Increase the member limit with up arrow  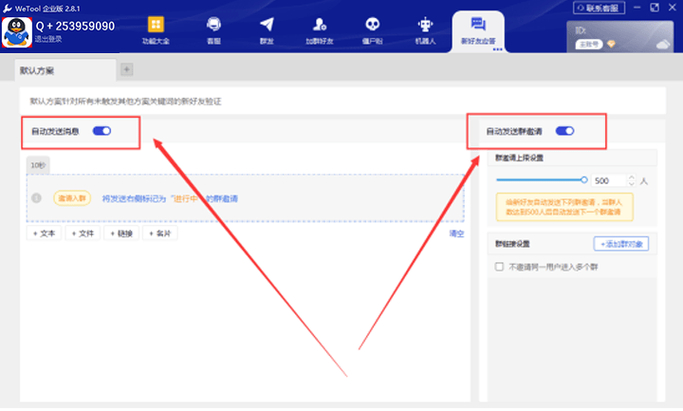tap(632, 177)
